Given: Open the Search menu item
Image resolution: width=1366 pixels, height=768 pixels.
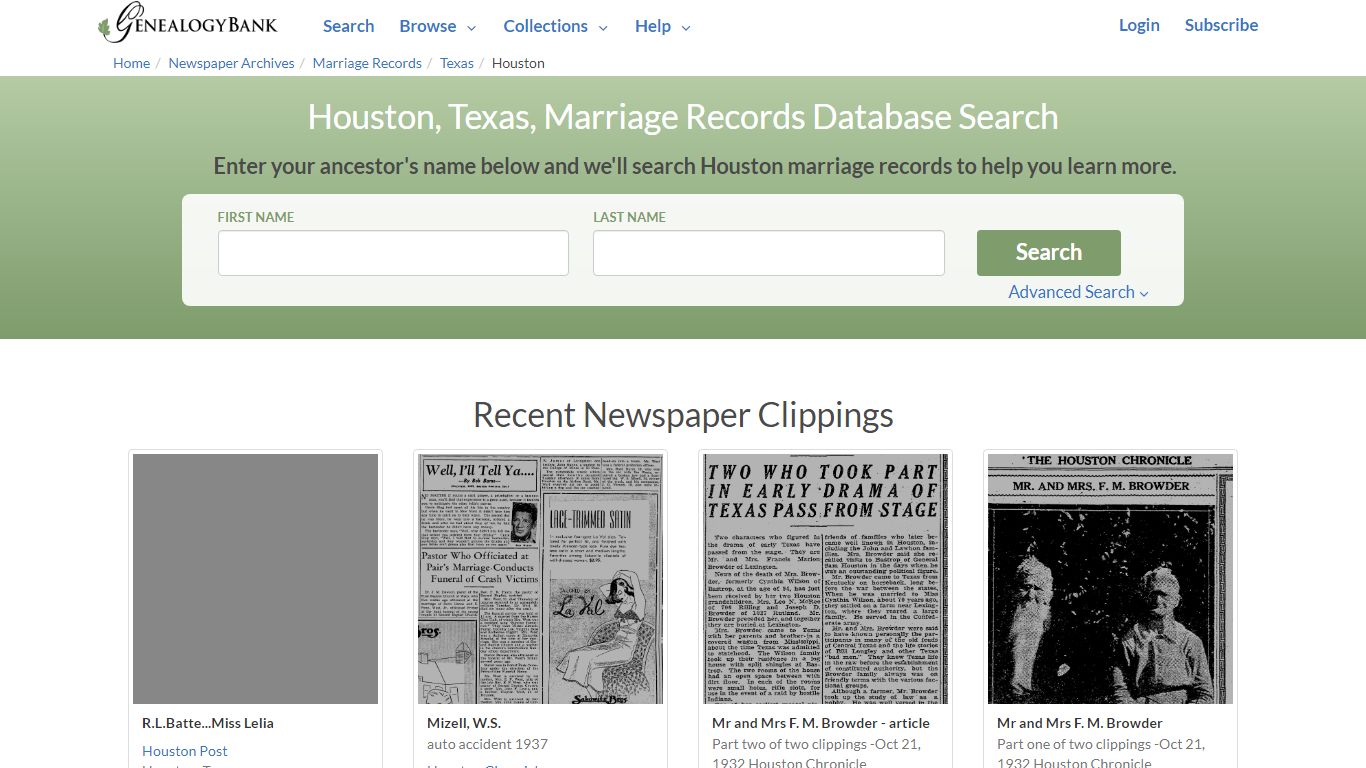Looking at the screenshot, I should tap(348, 26).
